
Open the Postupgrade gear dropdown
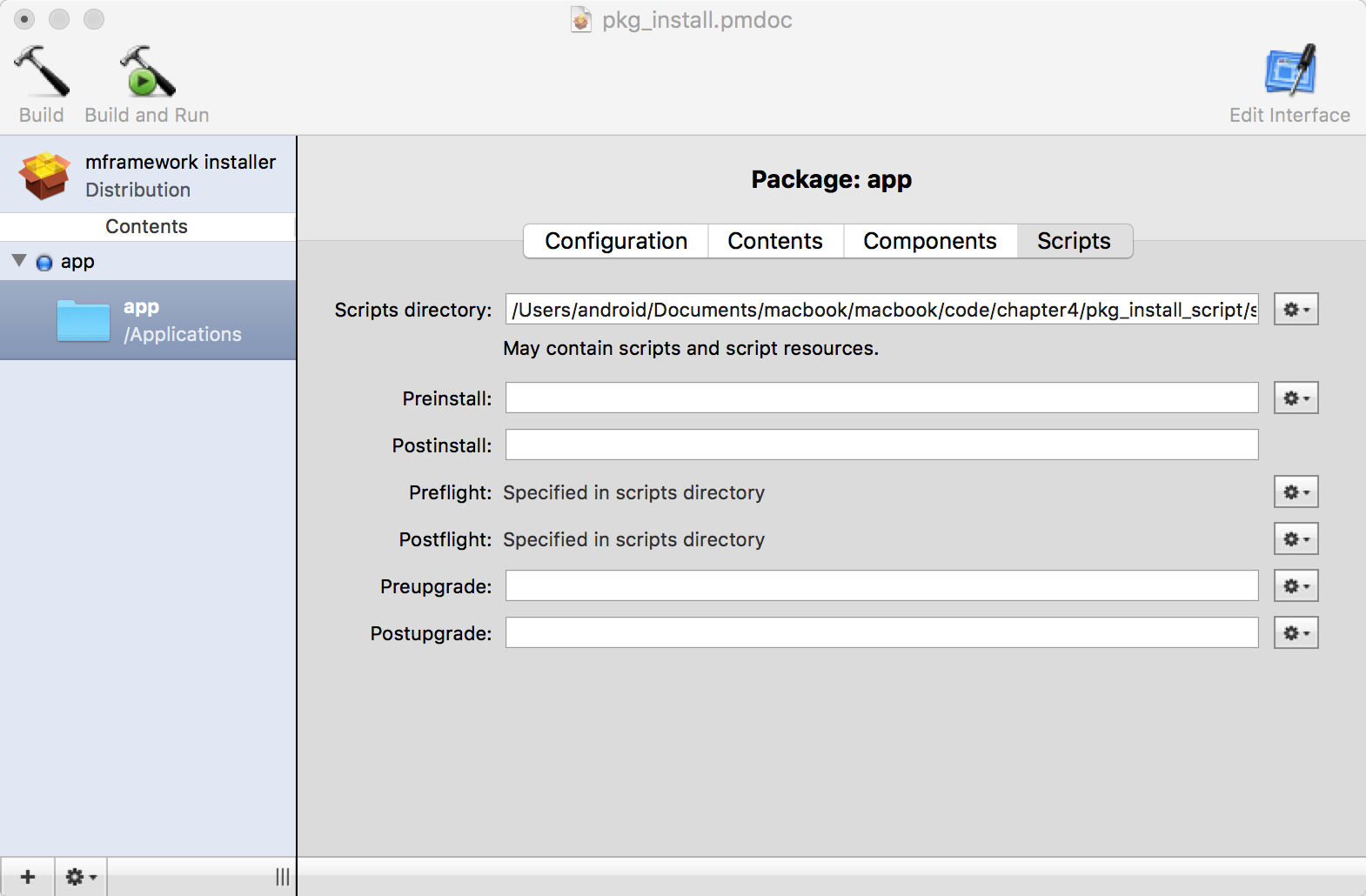[x=1296, y=633]
